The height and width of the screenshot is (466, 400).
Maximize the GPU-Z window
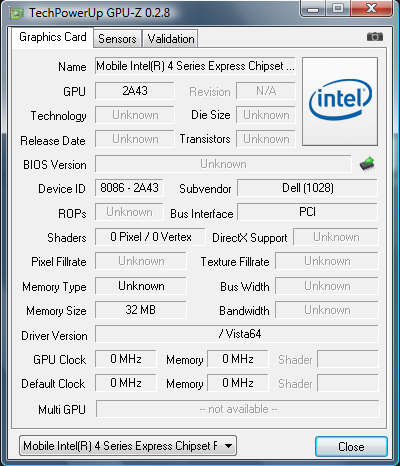(x=338, y=8)
